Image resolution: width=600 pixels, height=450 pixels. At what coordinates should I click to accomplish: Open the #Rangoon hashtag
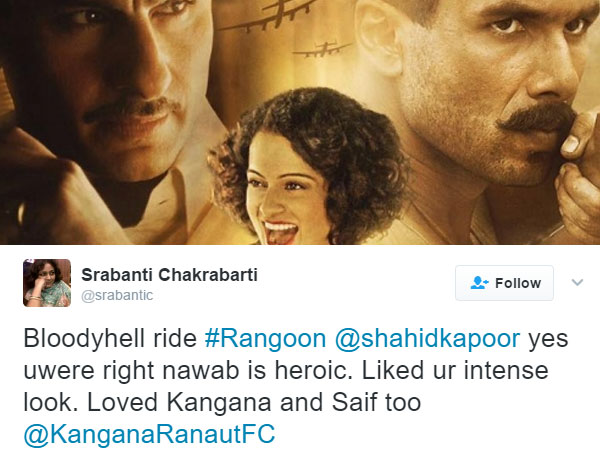pyautogui.click(x=265, y=339)
